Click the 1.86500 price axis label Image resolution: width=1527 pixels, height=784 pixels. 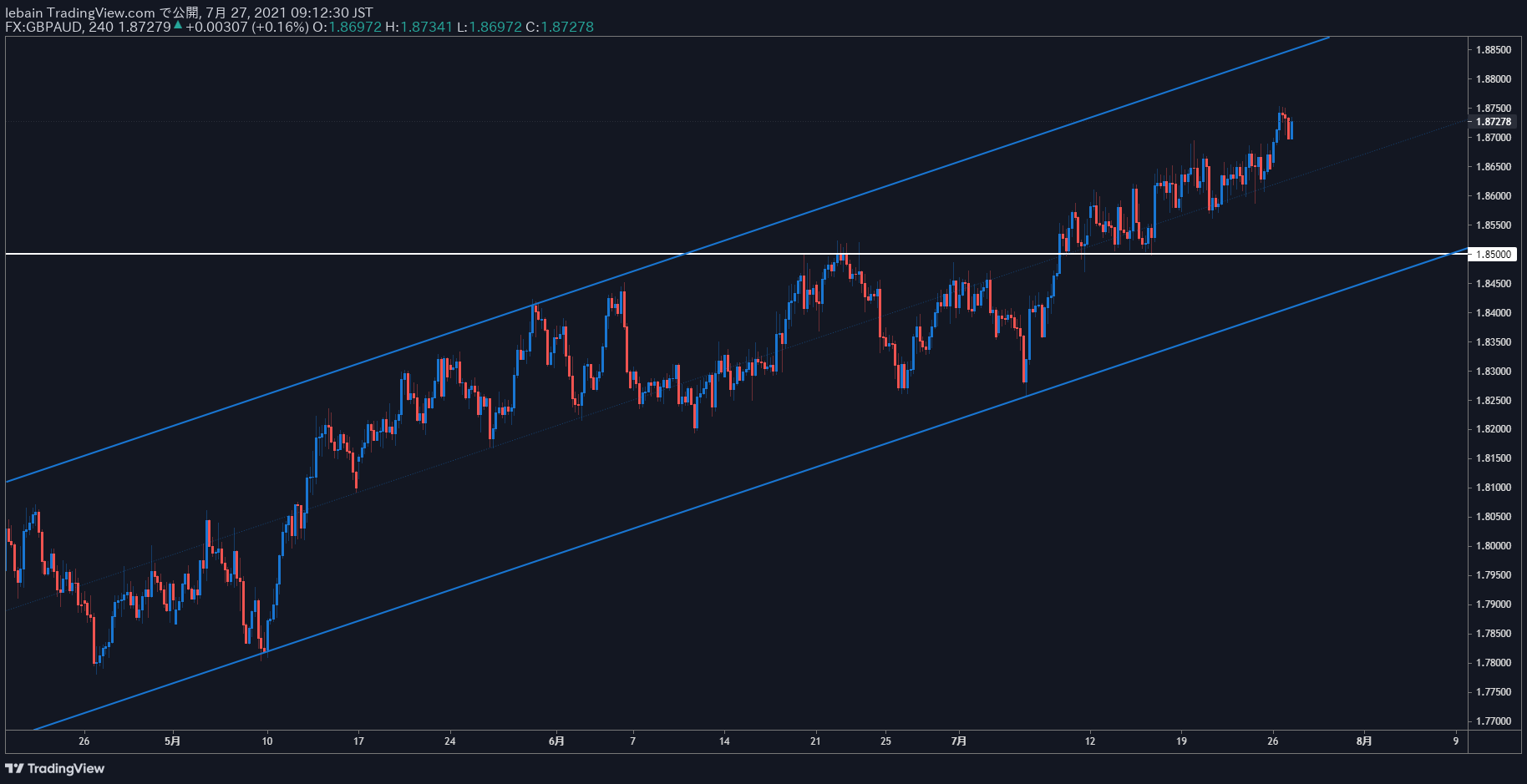click(1493, 167)
